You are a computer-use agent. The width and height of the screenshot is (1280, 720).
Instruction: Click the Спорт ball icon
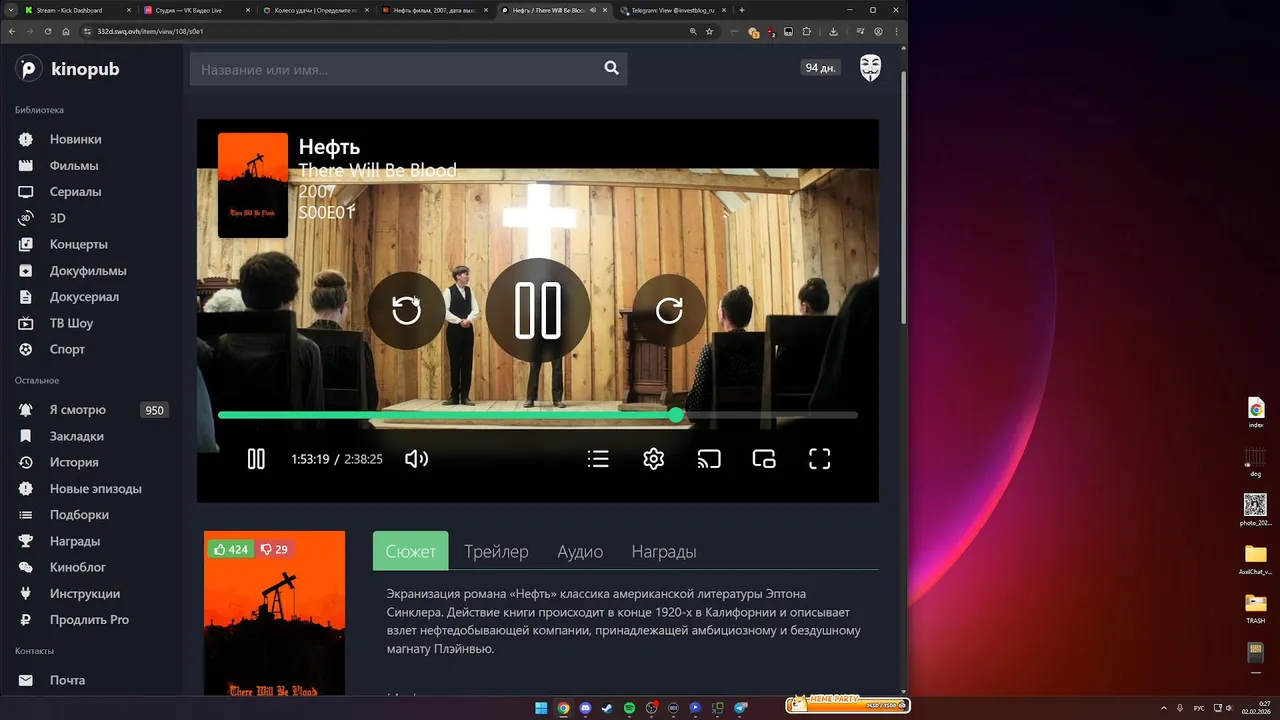coord(26,349)
